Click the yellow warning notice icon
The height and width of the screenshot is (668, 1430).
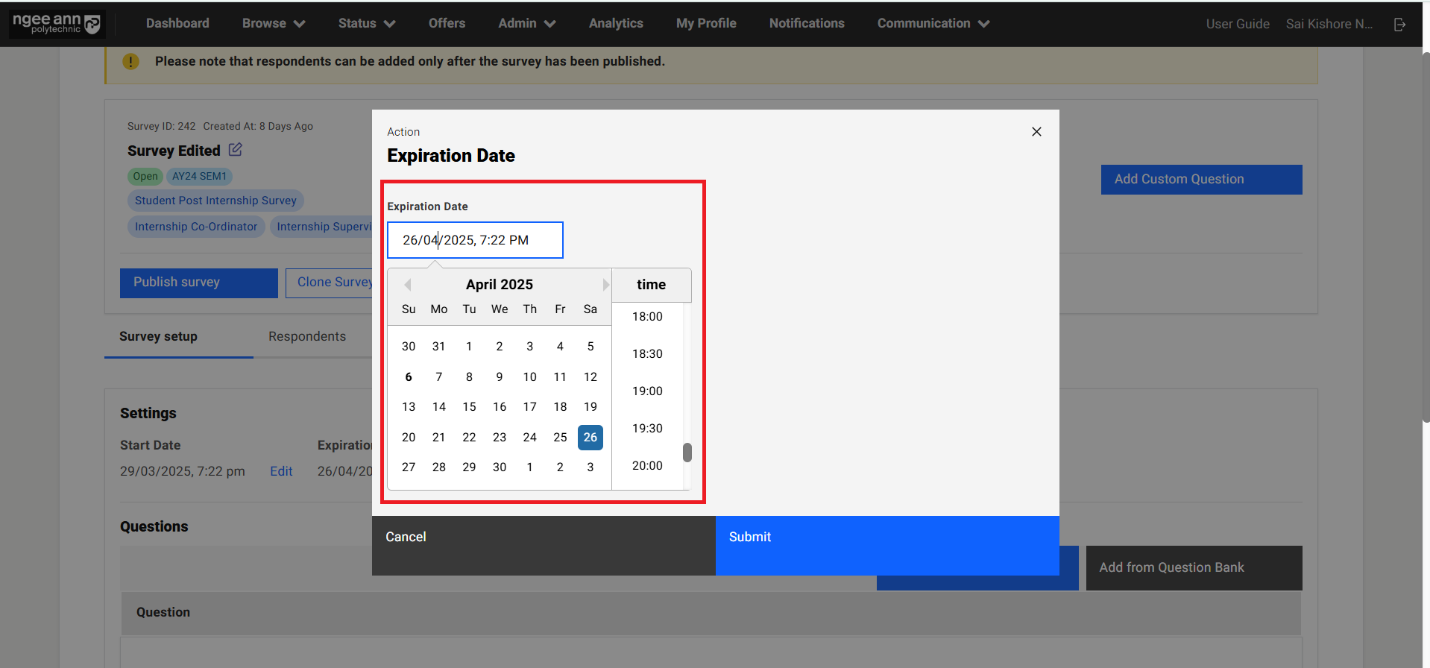click(131, 62)
